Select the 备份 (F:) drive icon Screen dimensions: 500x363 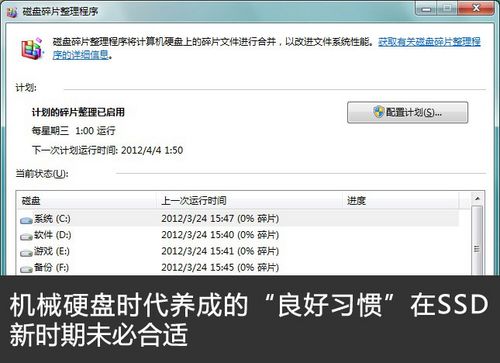pos(26,268)
